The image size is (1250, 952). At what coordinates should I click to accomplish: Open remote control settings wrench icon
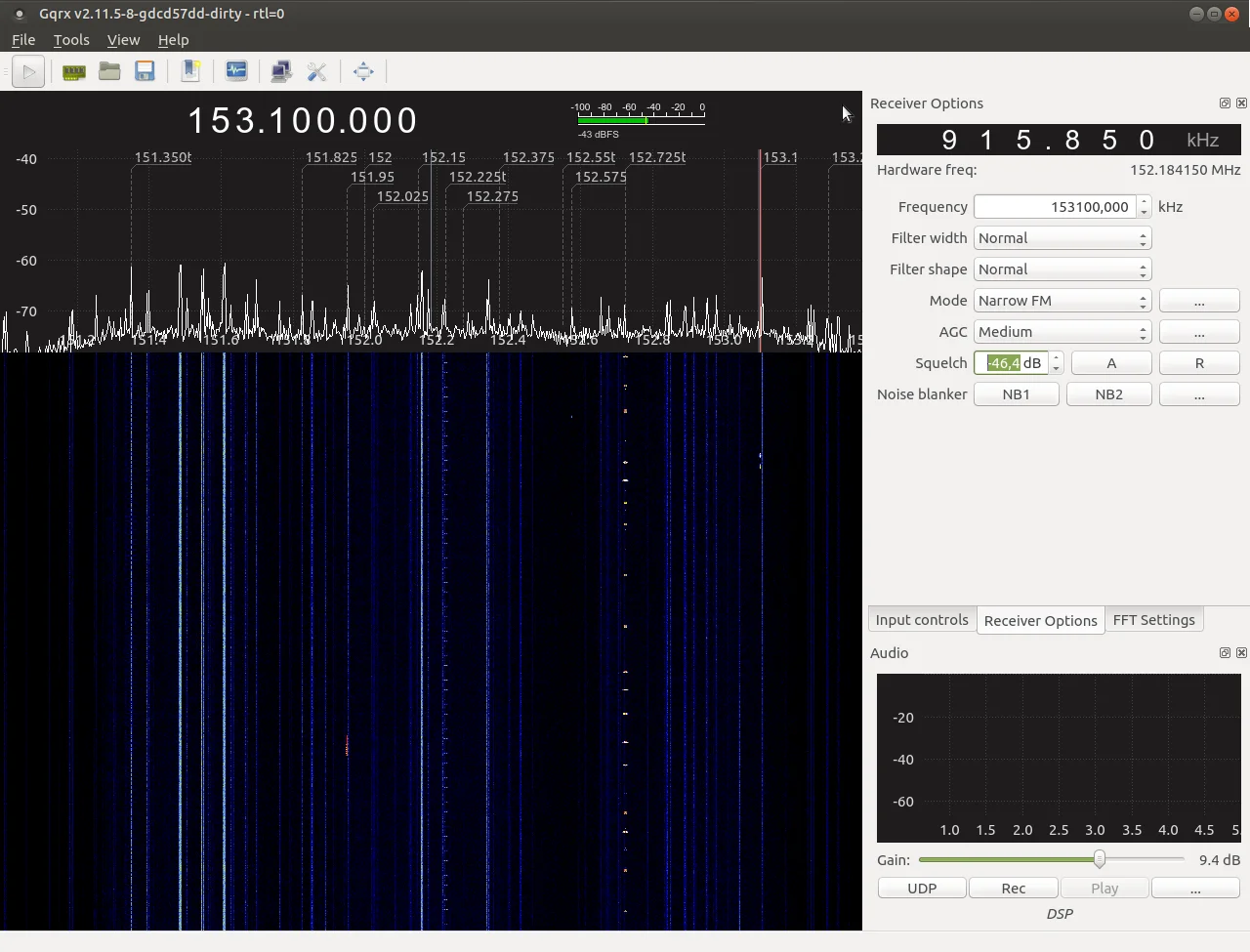(316, 71)
